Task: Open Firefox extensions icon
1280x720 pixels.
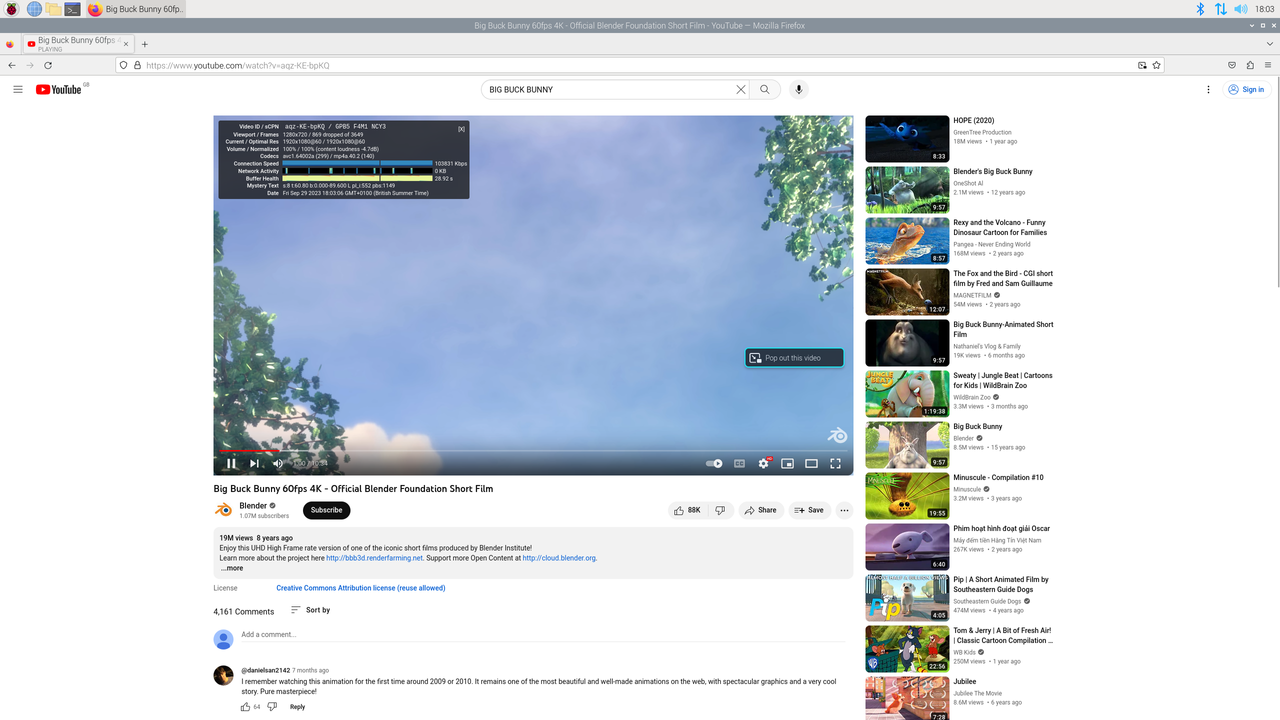Action: [1250, 65]
